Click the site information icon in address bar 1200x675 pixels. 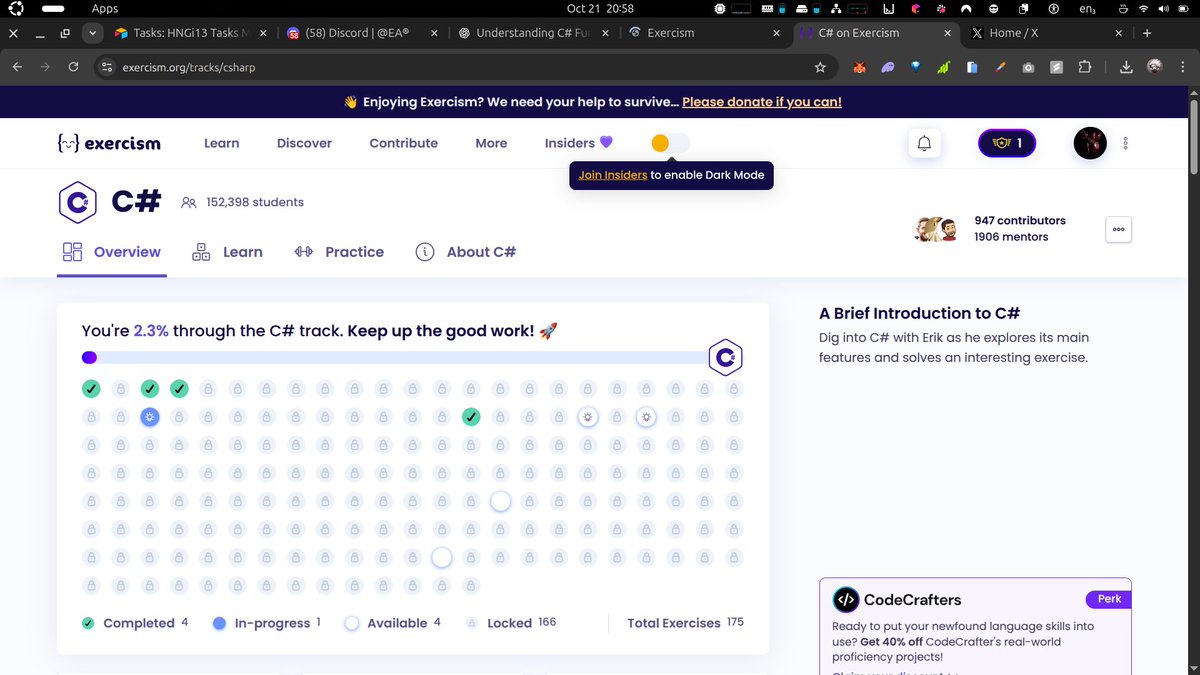coord(107,67)
